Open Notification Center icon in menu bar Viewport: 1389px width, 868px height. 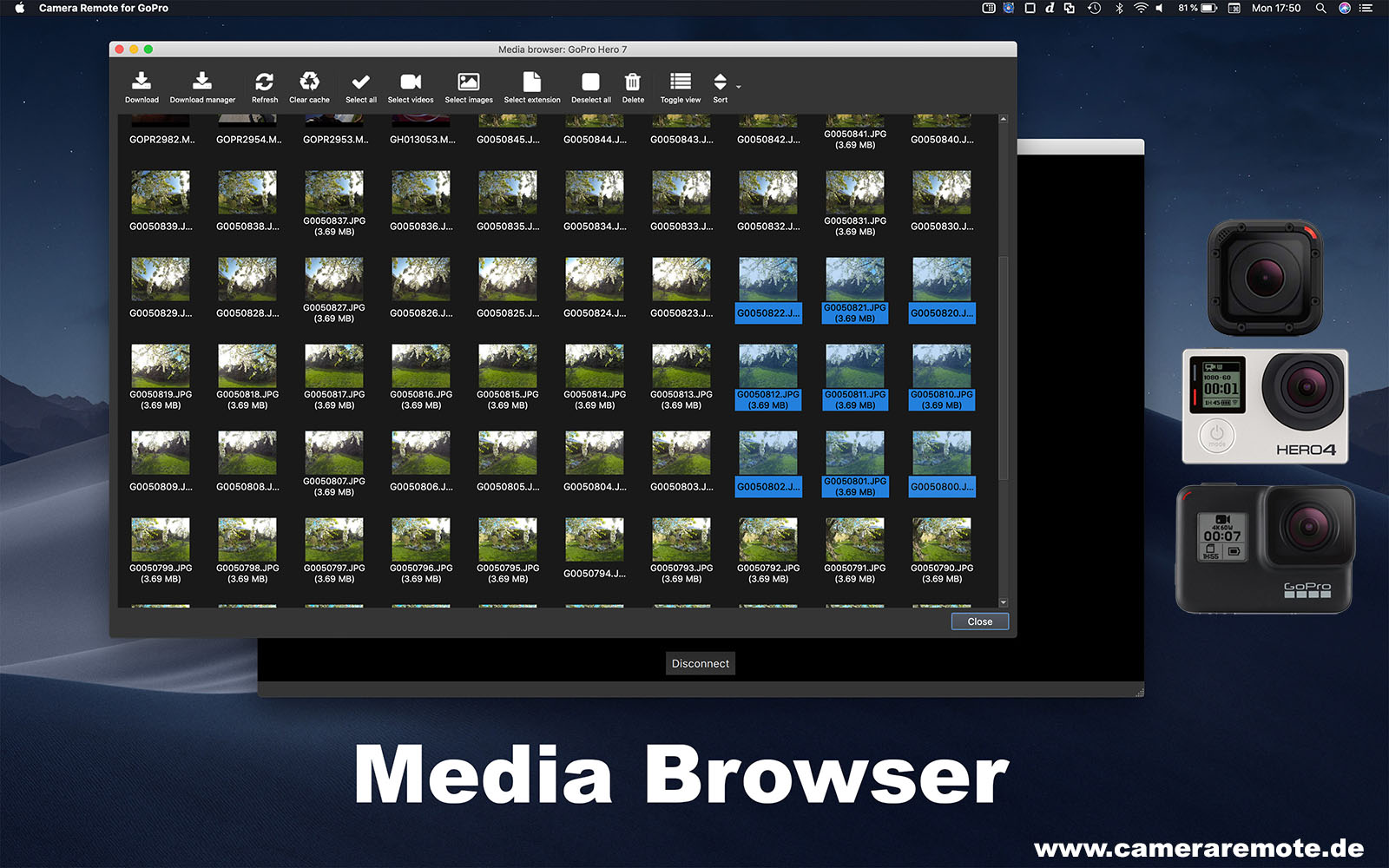tap(1366, 8)
